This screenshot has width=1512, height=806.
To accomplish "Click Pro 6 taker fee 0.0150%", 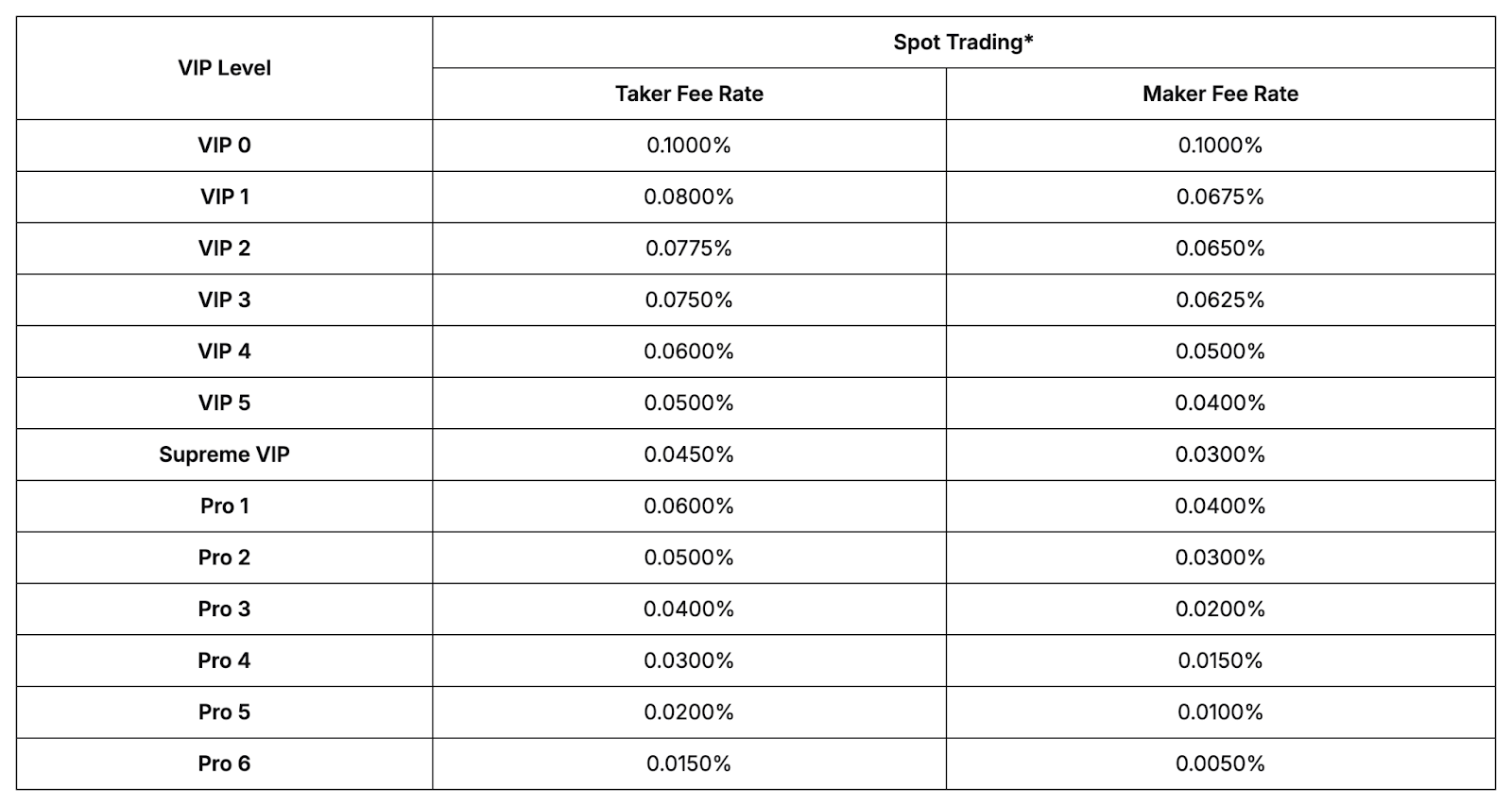I will (x=689, y=763).
